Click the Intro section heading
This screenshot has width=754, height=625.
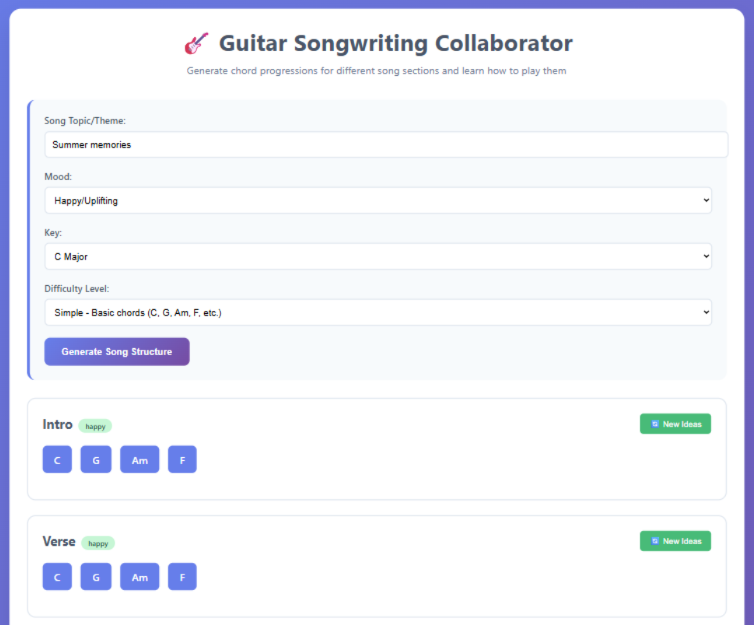click(57, 424)
